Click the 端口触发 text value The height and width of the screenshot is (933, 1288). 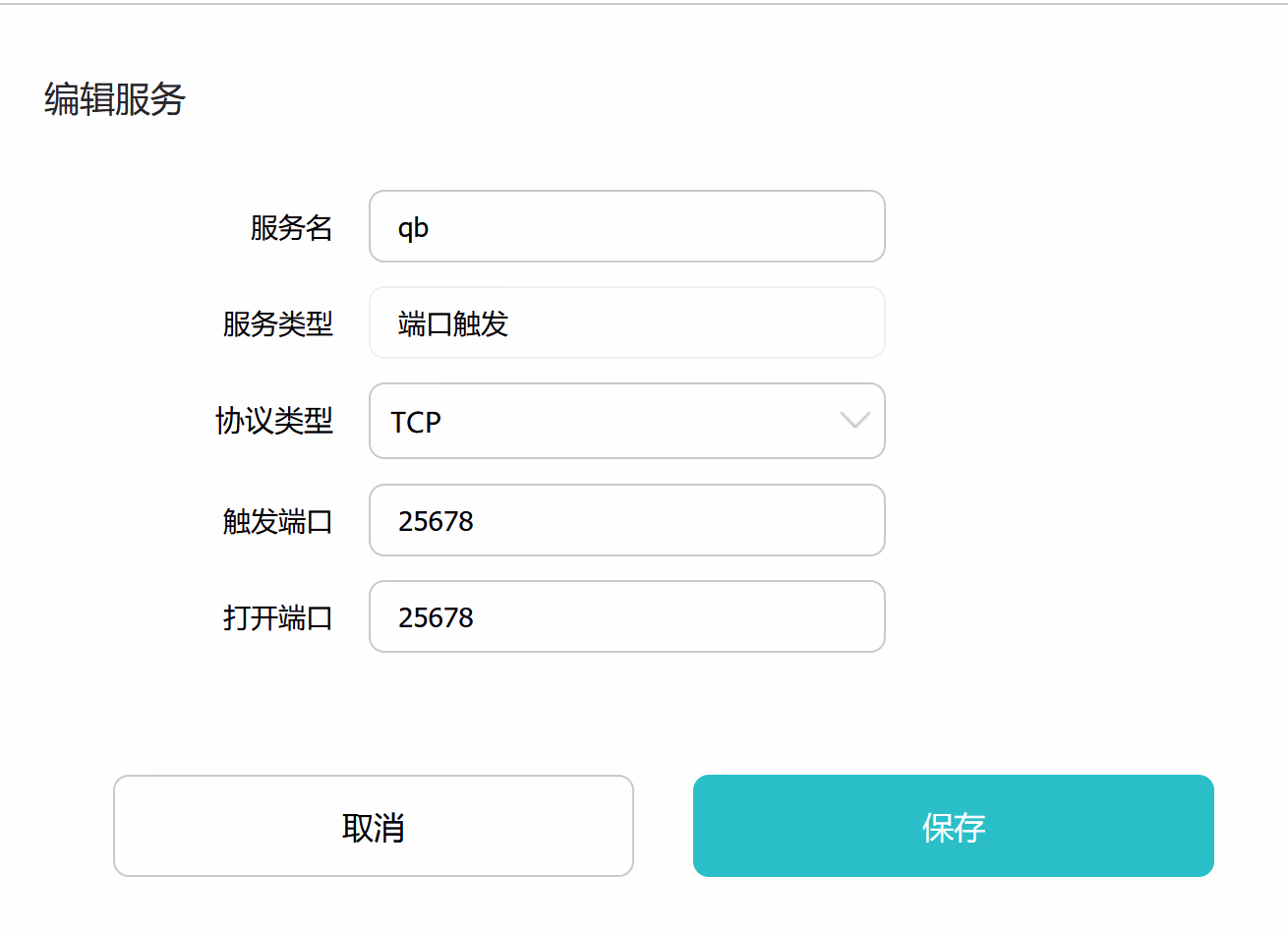[452, 323]
